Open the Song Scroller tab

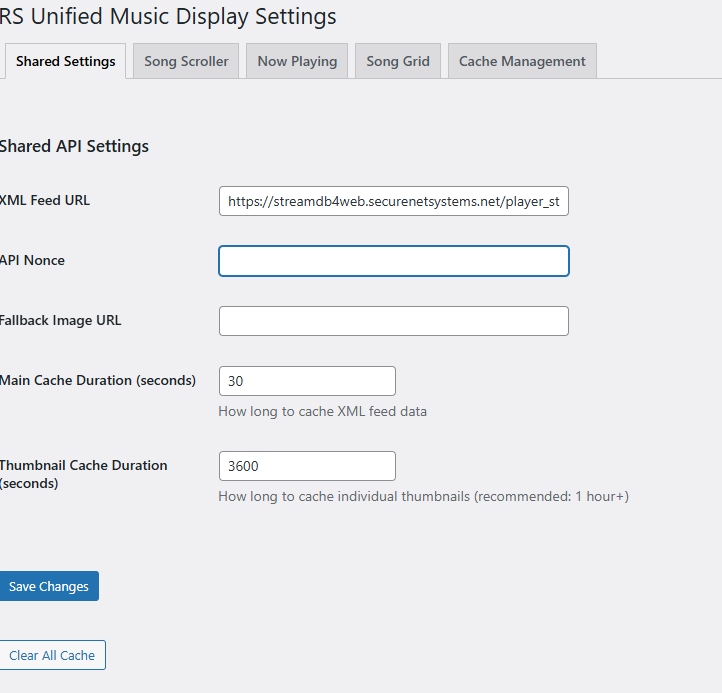pyautogui.click(x=186, y=61)
